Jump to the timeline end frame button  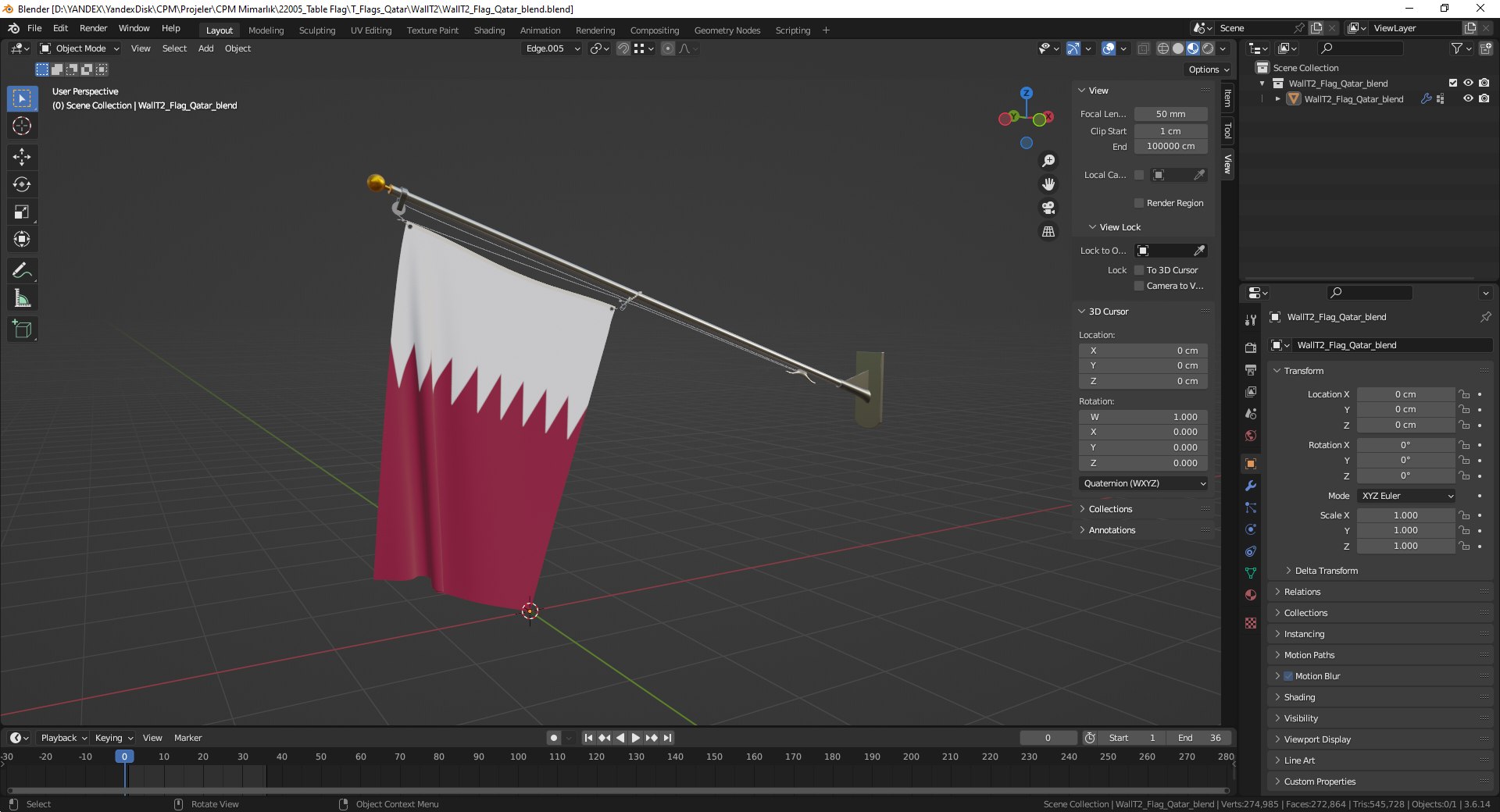click(x=668, y=738)
